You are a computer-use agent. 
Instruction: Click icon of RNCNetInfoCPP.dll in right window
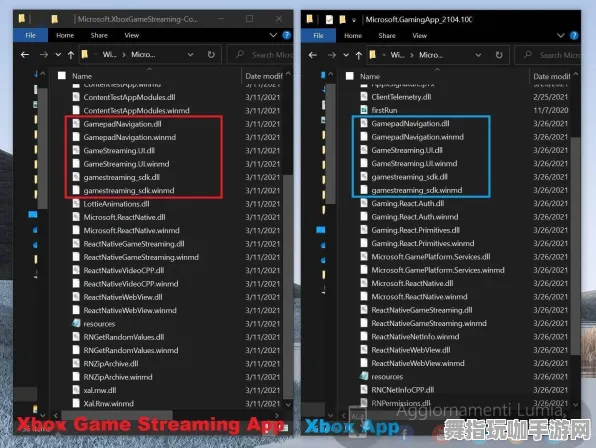click(364, 389)
